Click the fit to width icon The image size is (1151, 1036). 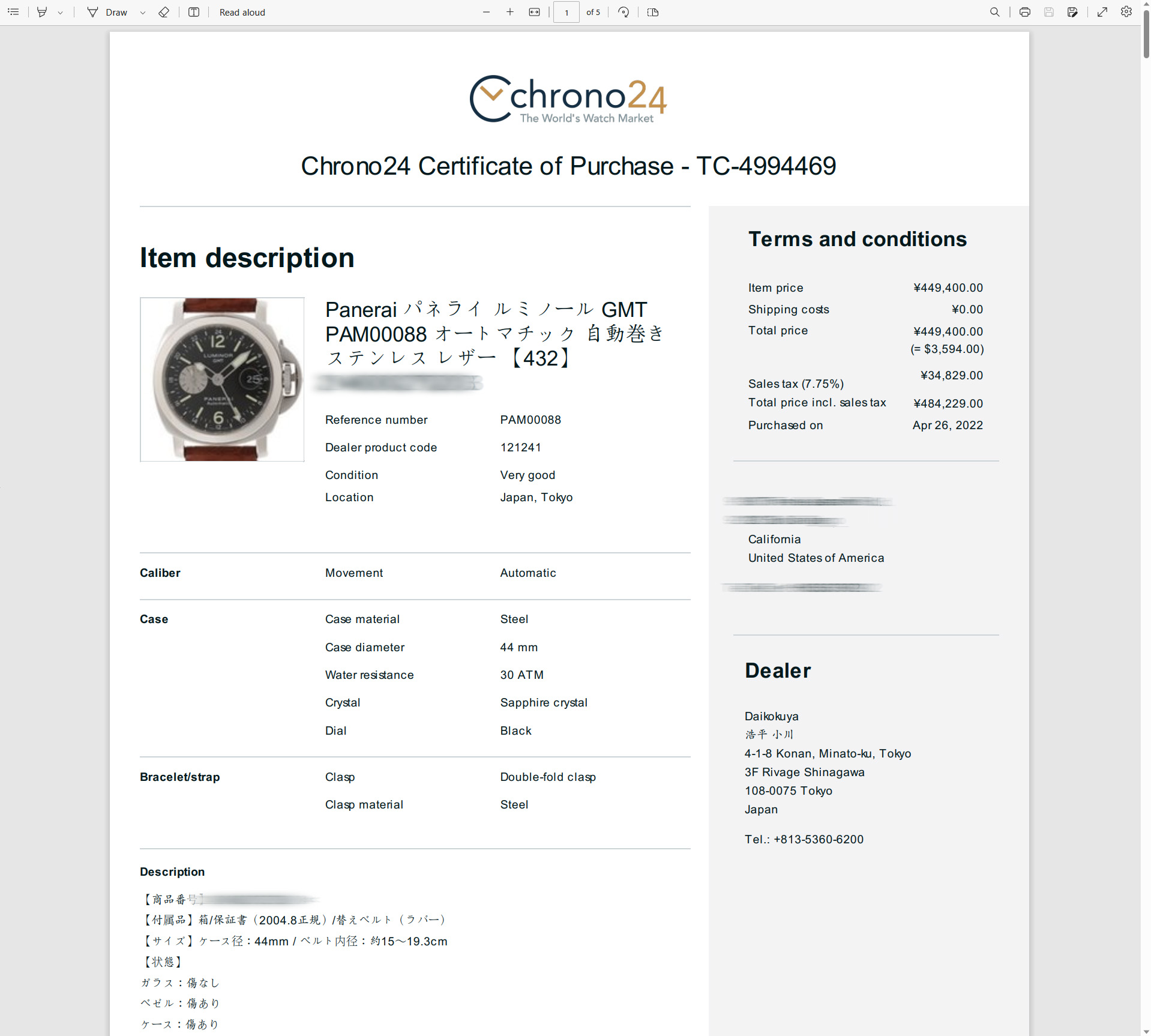click(x=534, y=12)
